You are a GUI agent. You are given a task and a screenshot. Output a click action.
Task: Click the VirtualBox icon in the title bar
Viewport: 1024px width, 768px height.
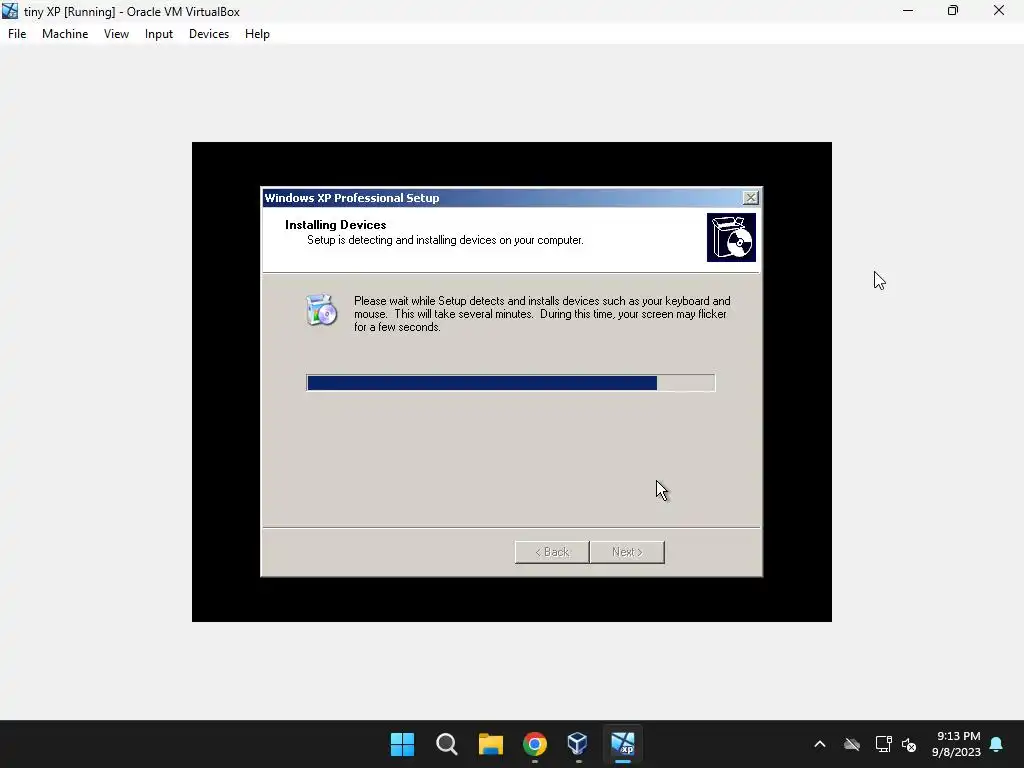(10, 11)
